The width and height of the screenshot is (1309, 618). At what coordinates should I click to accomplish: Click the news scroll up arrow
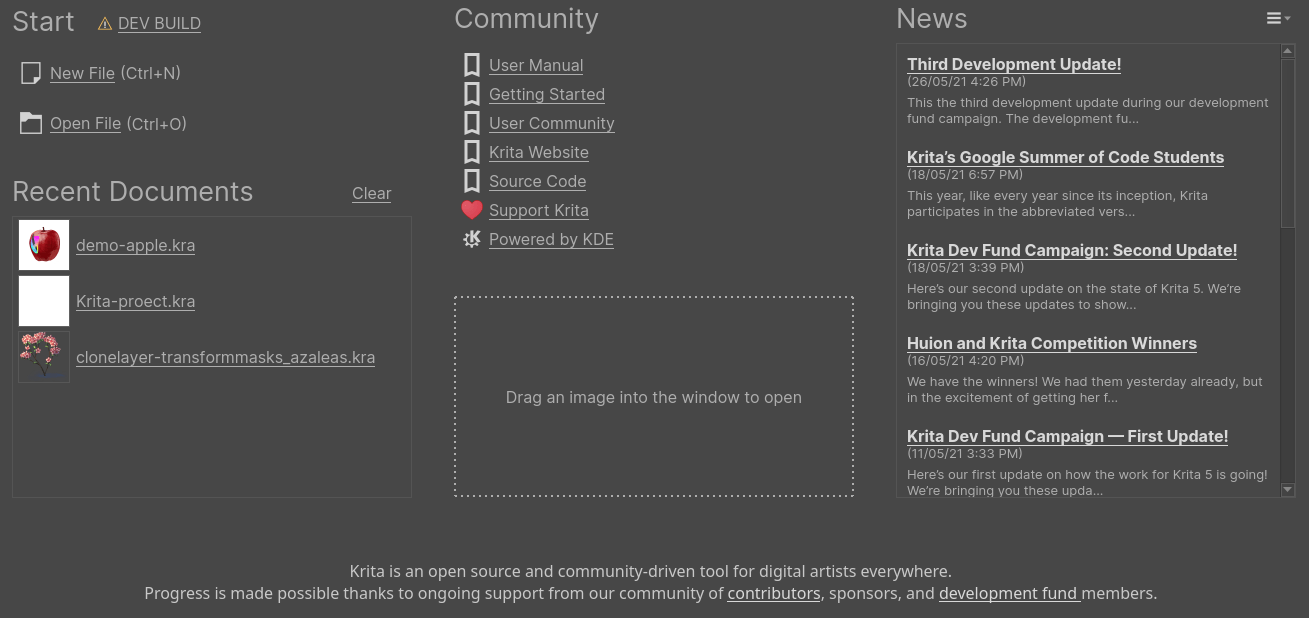point(1288,51)
